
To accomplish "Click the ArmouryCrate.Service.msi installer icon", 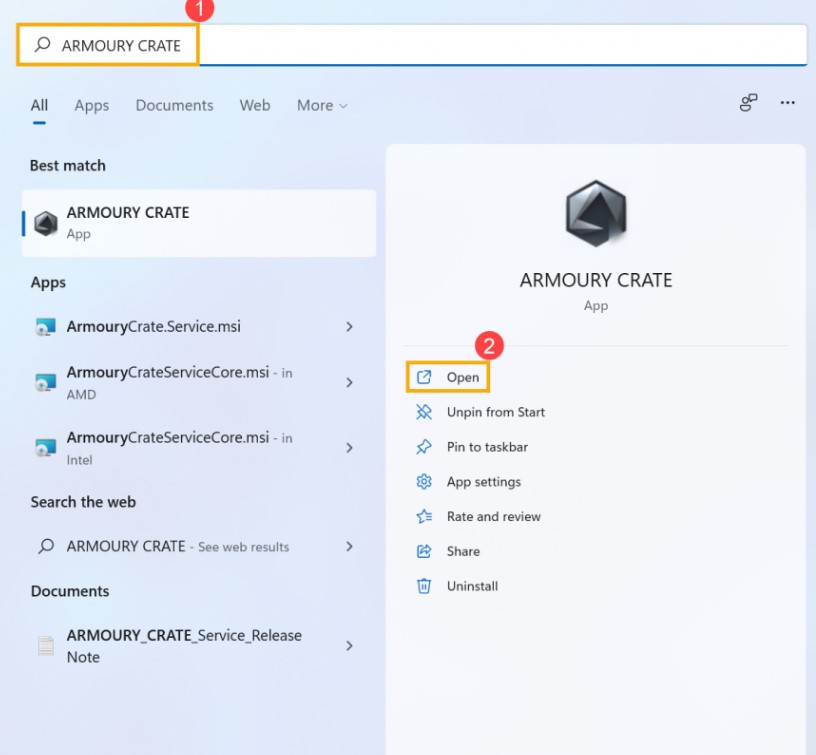I will click(45, 327).
